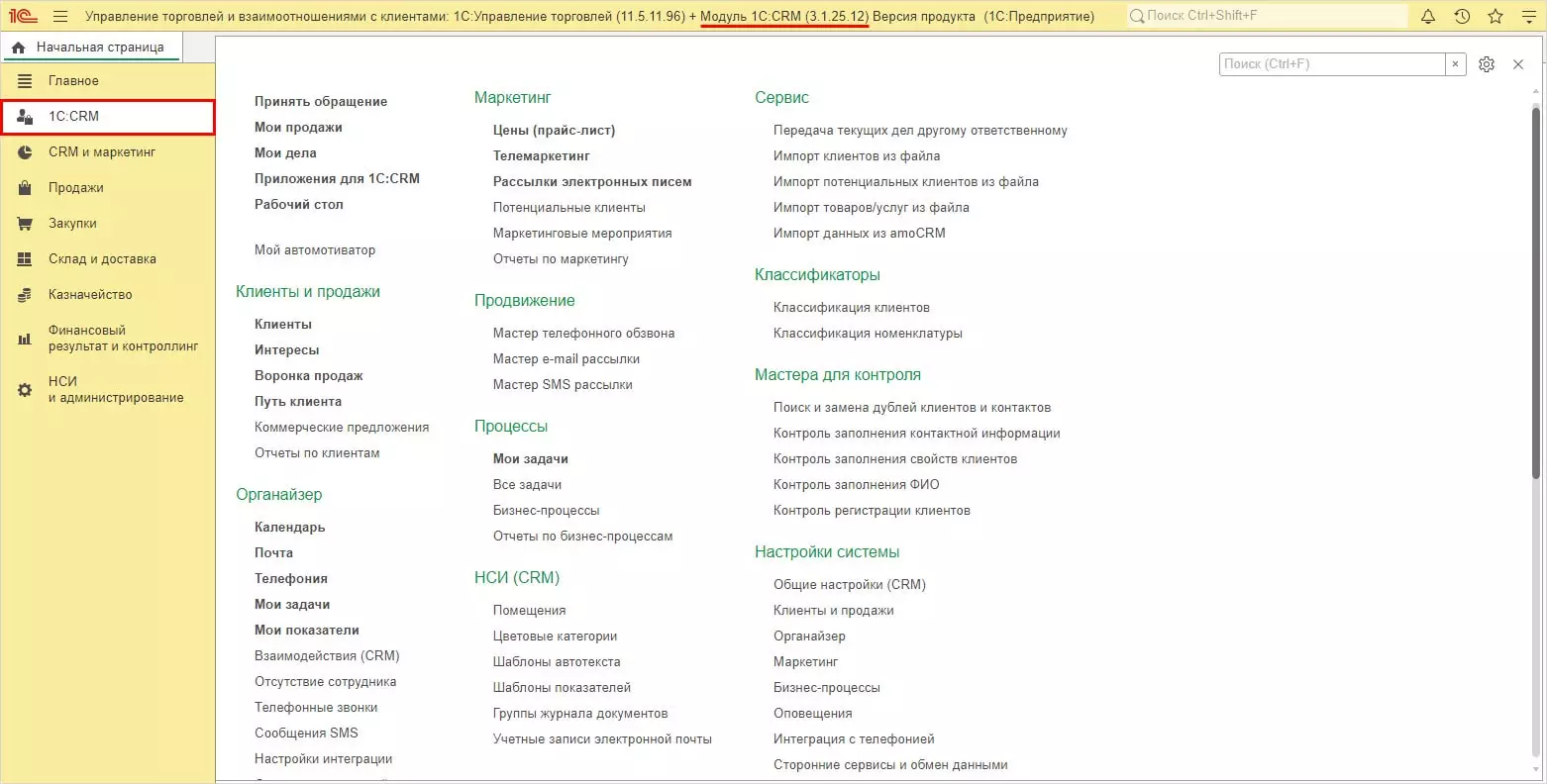This screenshot has width=1547, height=784.
Task: Open Маркетинговые мероприятия
Action: (582, 234)
